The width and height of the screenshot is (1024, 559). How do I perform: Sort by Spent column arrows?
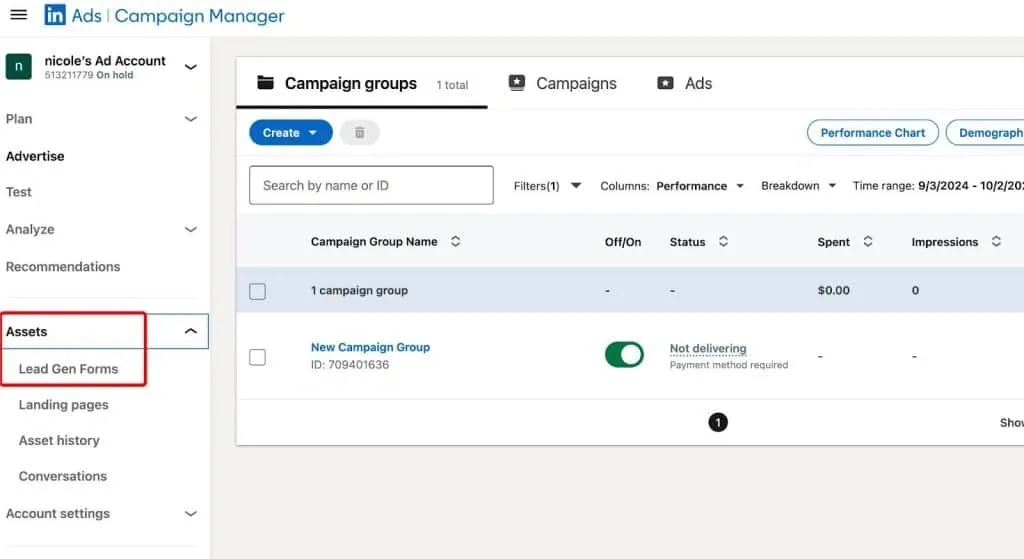pyautogui.click(x=867, y=242)
